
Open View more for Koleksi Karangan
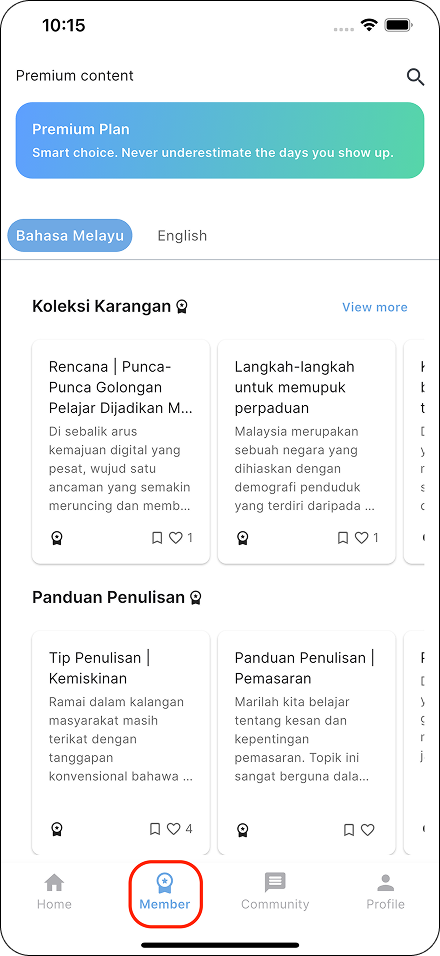click(x=375, y=307)
